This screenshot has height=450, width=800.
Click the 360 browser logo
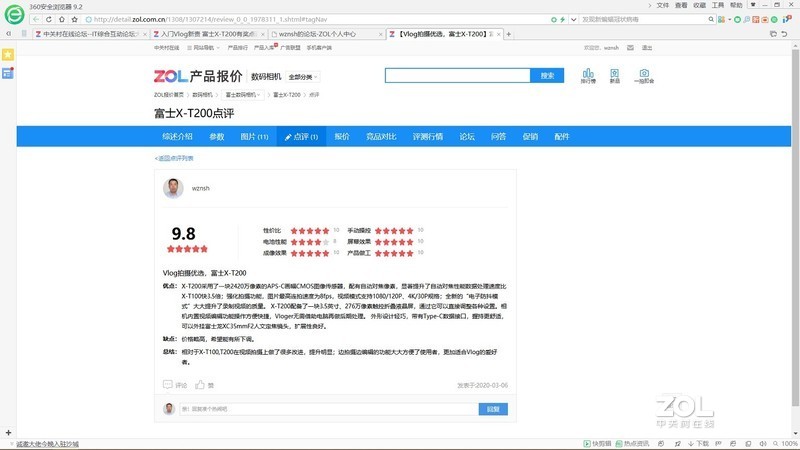click(14, 14)
